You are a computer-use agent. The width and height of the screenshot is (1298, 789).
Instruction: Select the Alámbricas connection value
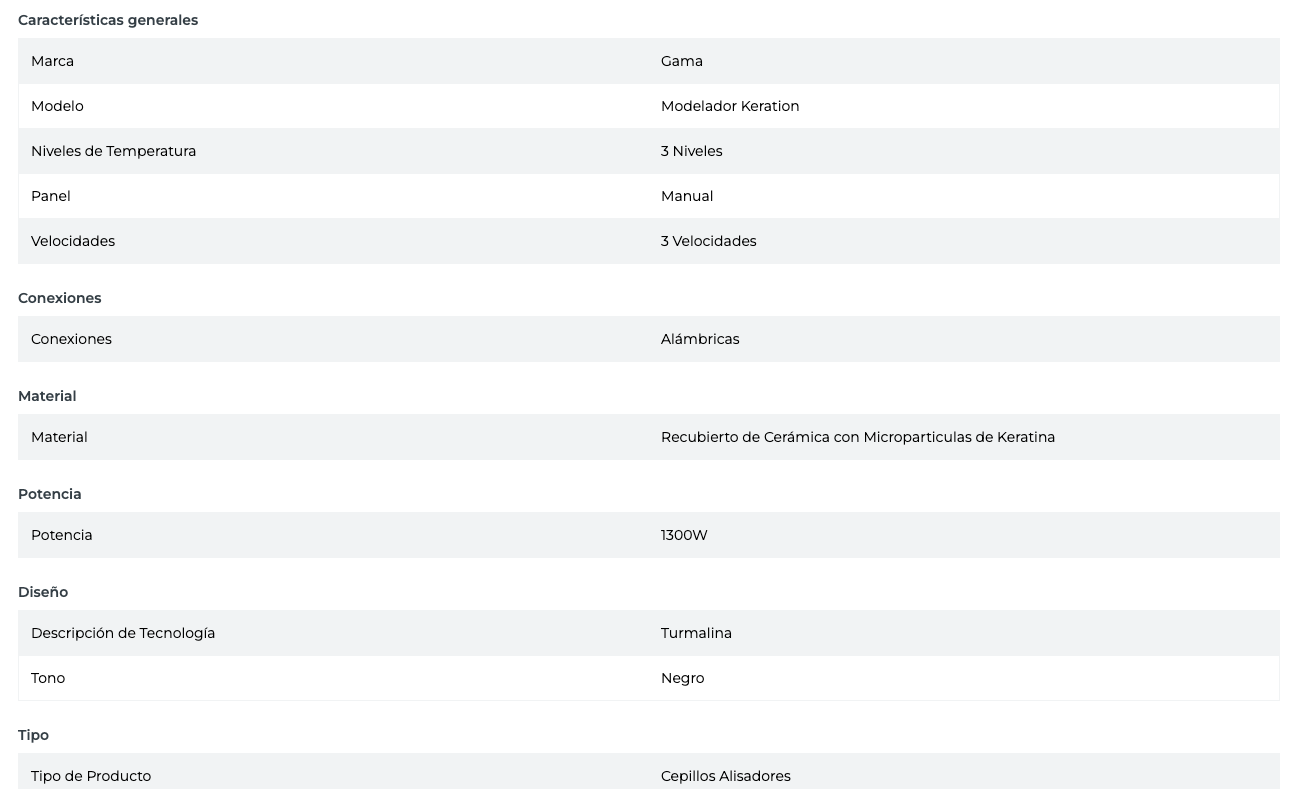click(x=700, y=339)
